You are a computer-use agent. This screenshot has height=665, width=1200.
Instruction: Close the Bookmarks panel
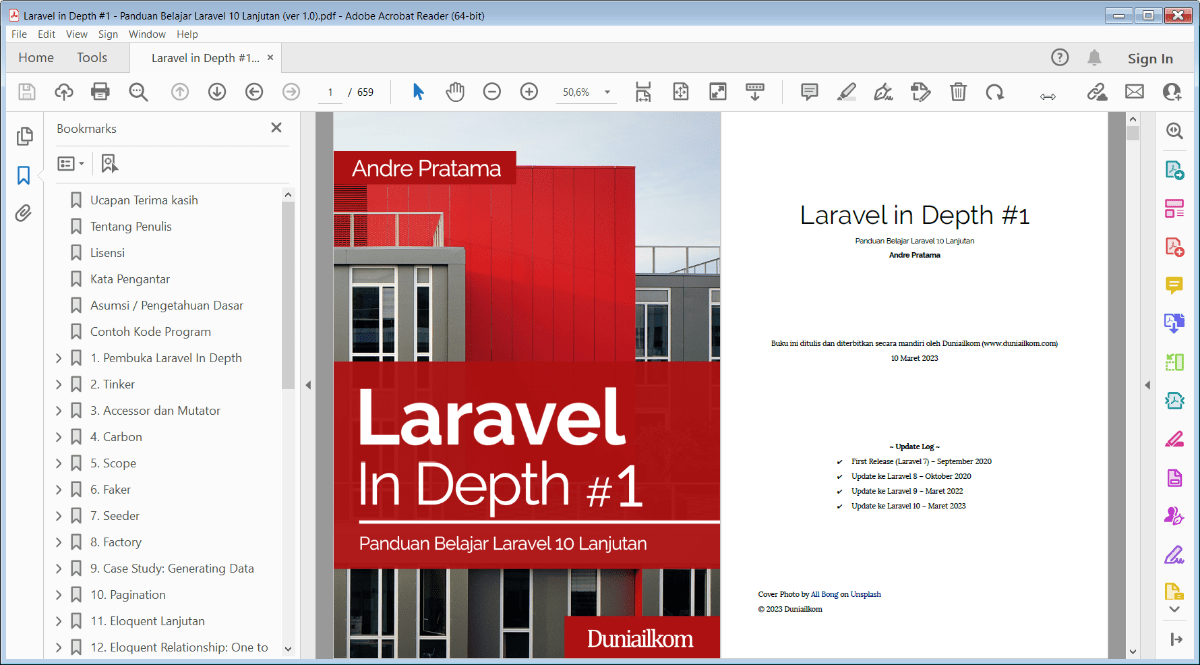point(277,128)
